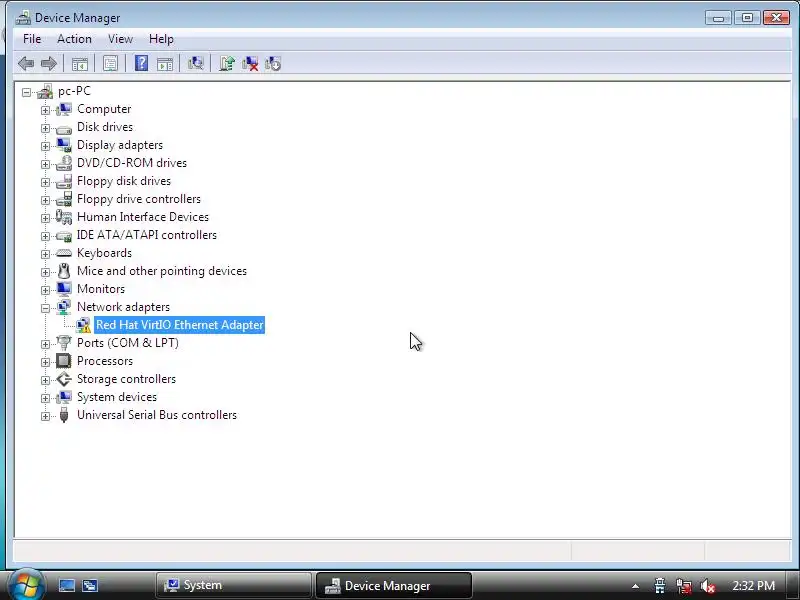
Task: Open the Windows Start orb
Action: pyautogui.click(x=26, y=585)
